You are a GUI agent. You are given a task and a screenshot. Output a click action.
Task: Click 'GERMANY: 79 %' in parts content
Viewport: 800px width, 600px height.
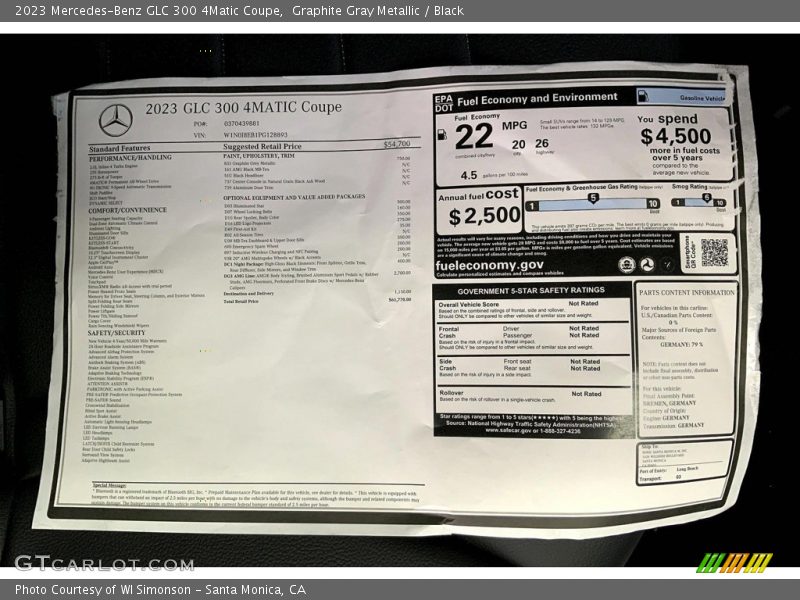coord(681,344)
